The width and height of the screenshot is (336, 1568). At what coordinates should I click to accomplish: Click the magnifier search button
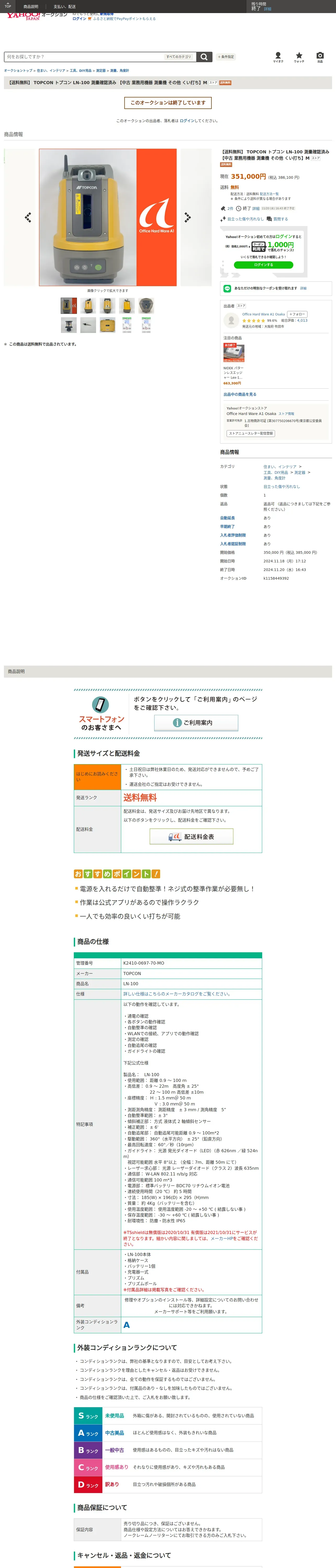204,57
